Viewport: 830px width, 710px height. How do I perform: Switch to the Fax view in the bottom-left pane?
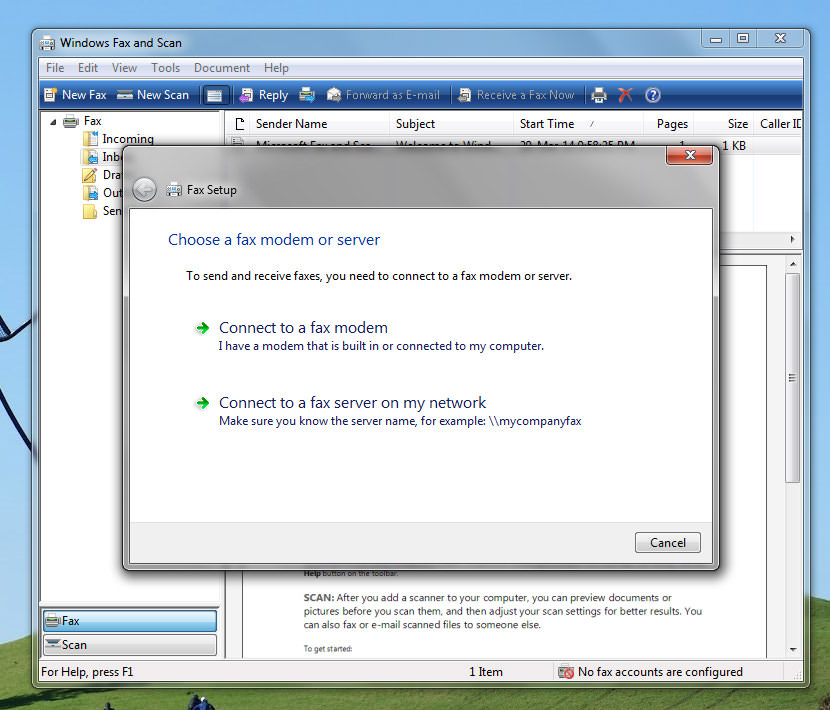pyautogui.click(x=130, y=621)
